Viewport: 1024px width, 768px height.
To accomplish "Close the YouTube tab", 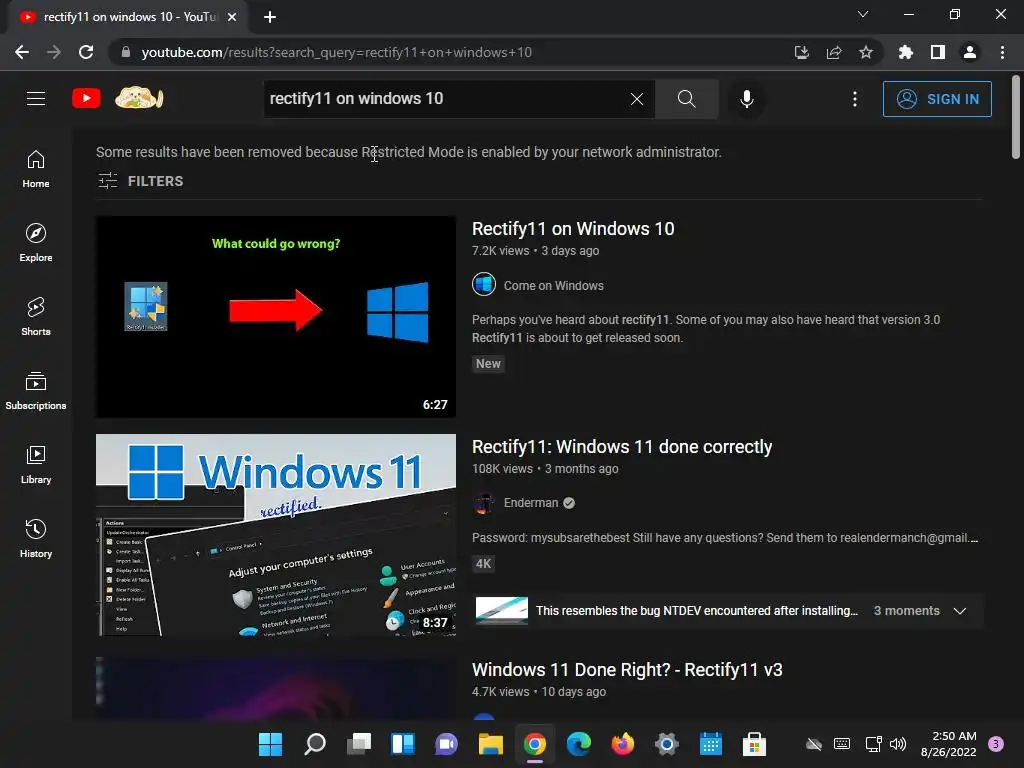I will [x=232, y=17].
